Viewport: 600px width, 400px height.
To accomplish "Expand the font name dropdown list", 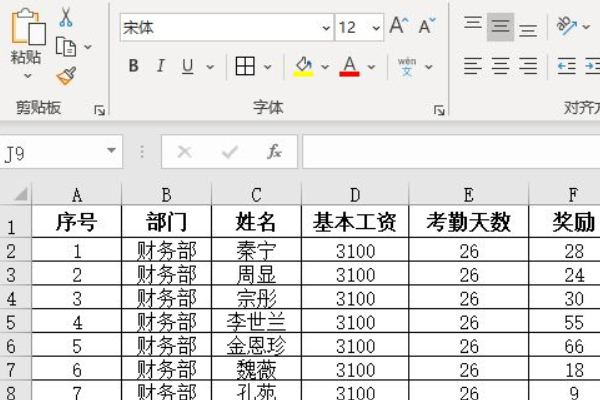I will tap(326, 28).
